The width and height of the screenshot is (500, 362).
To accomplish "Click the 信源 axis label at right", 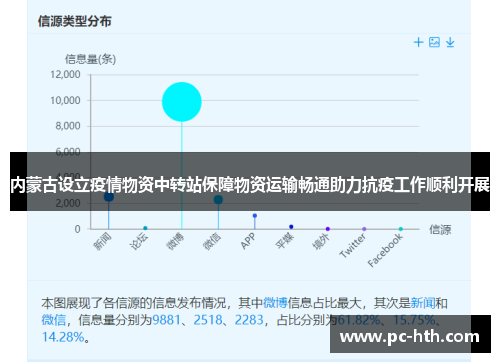I will pos(440,229).
